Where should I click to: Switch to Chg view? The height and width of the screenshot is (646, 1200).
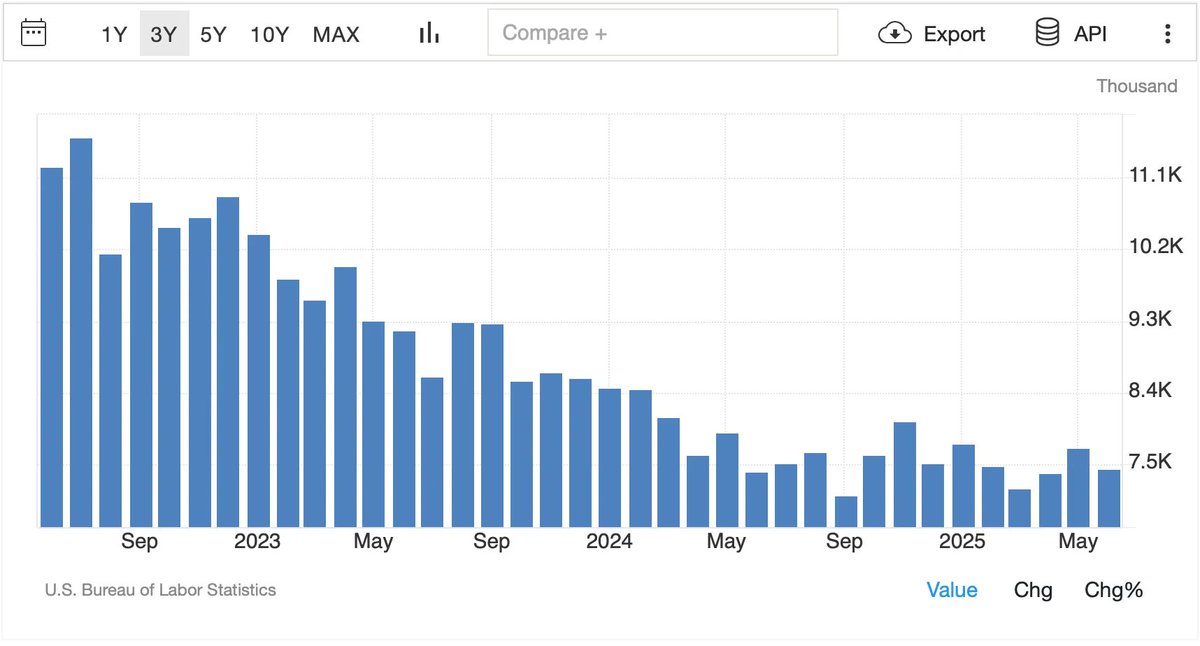click(1033, 590)
